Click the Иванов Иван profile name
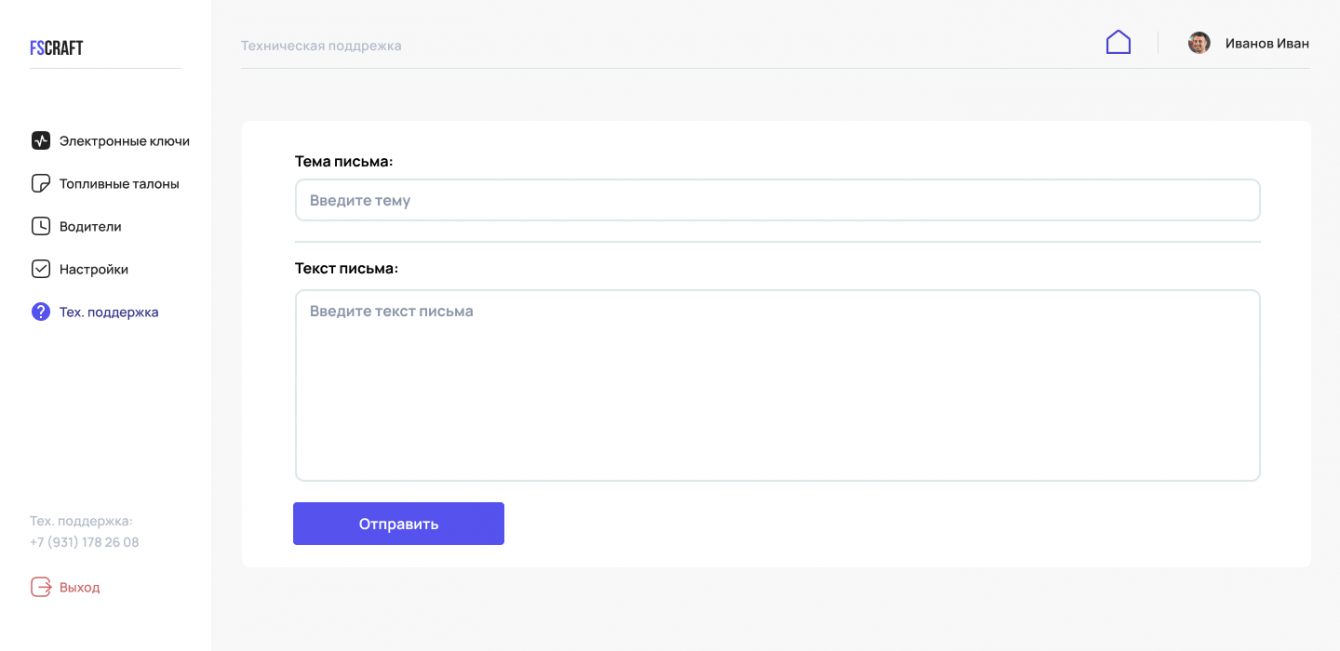The image size is (1340, 651). [1267, 44]
